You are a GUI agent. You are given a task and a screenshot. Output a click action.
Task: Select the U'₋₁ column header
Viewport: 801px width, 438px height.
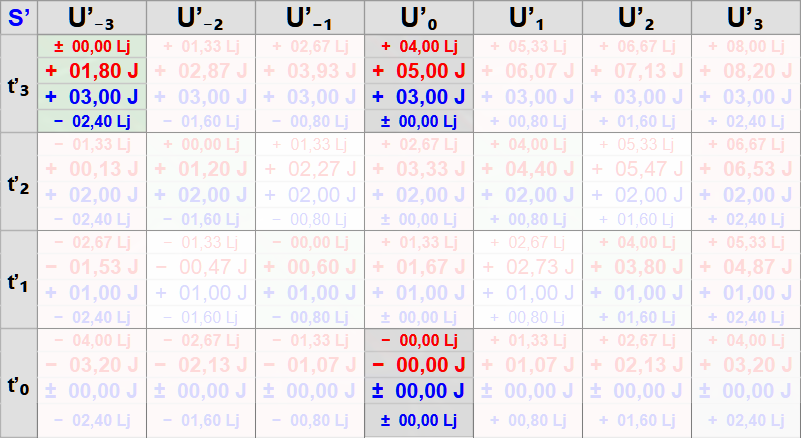pos(310,17)
